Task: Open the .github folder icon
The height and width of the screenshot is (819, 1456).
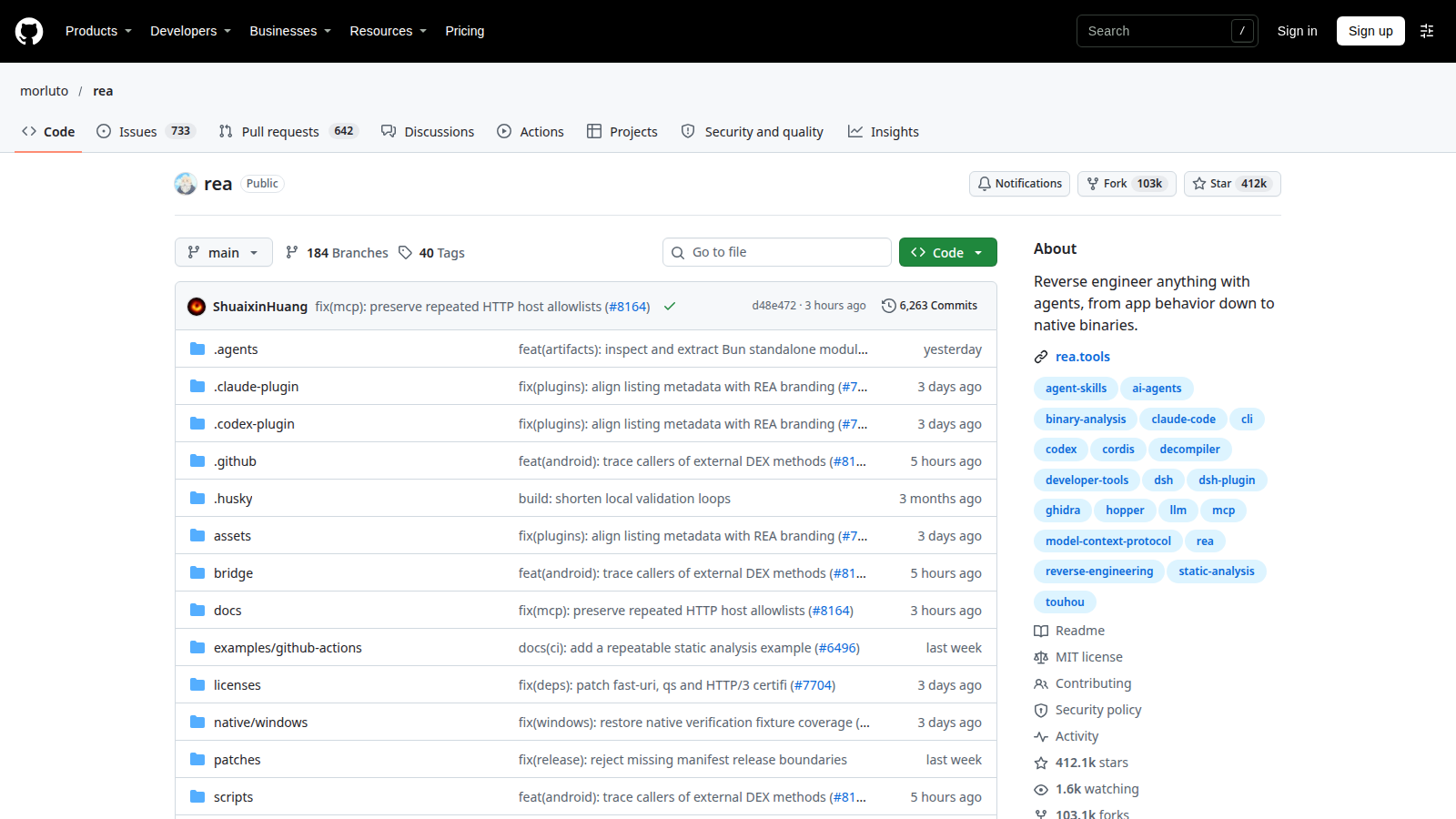Action: click(197, 461)
